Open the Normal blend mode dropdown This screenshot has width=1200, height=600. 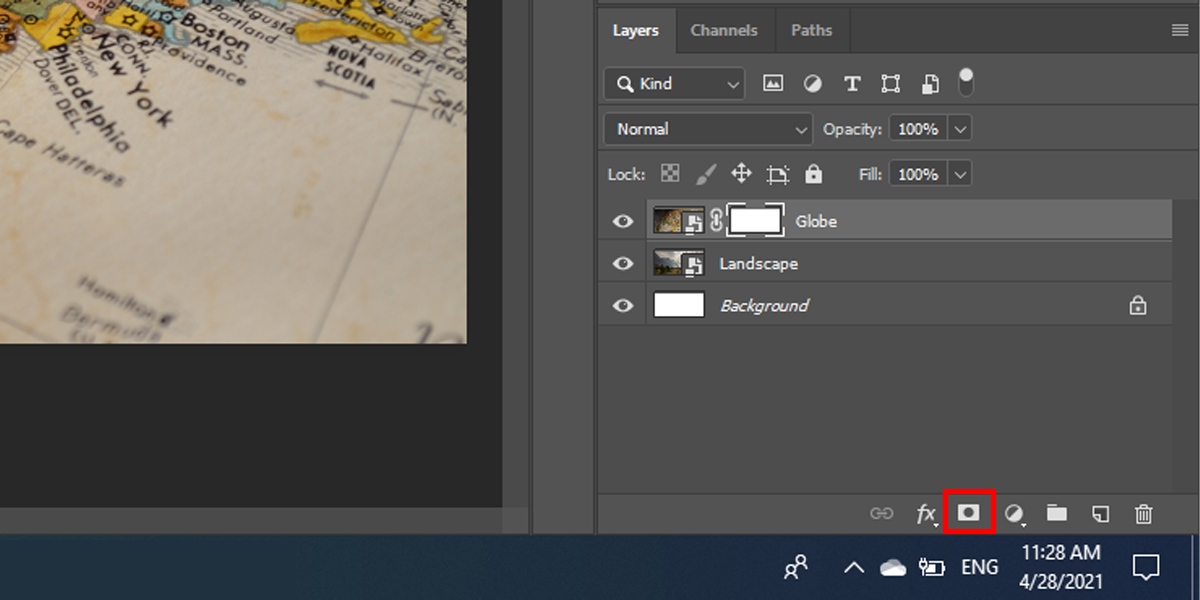[x=709, y=129]
